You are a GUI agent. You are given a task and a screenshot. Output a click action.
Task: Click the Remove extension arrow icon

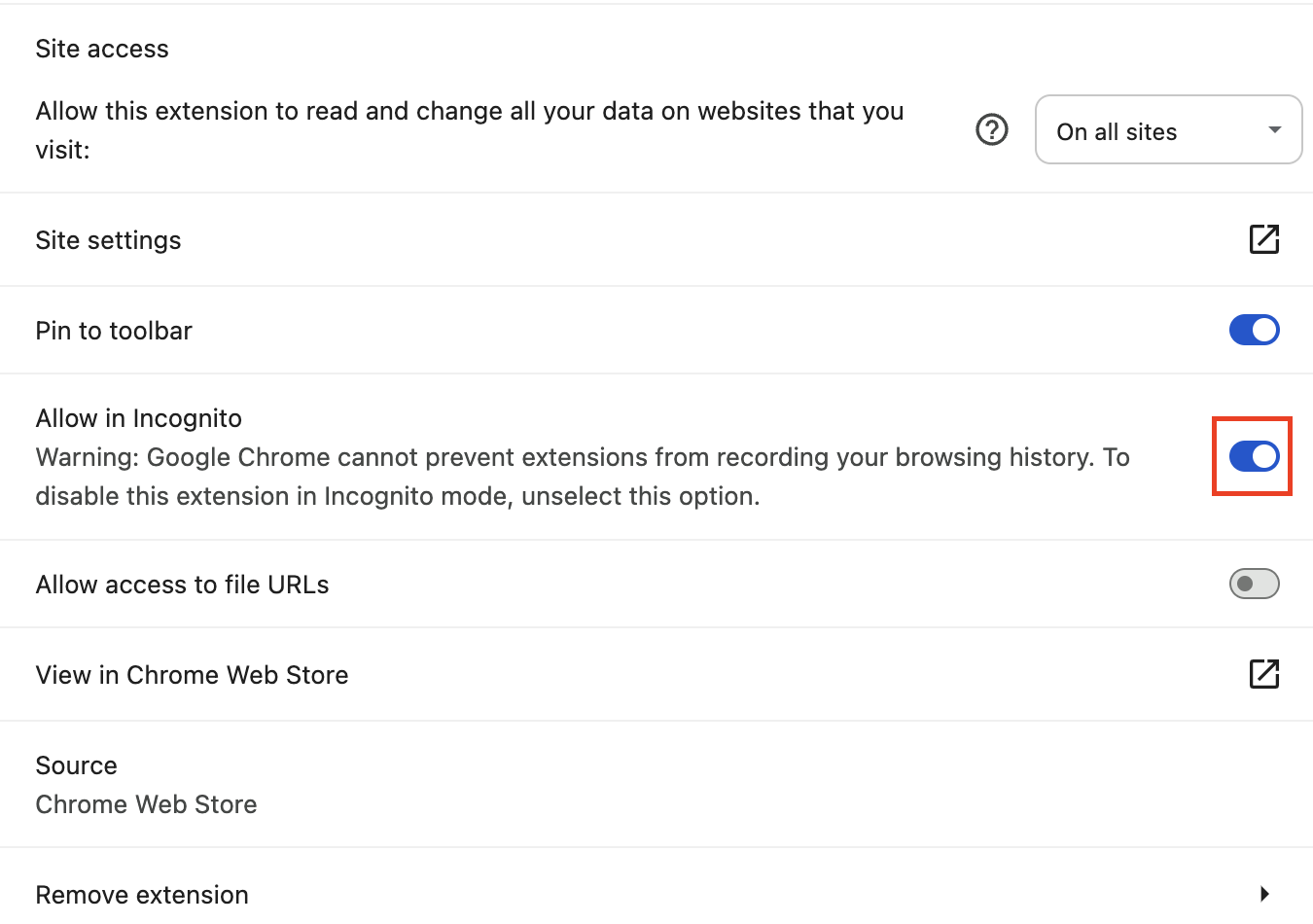[x=1264, y=894]
